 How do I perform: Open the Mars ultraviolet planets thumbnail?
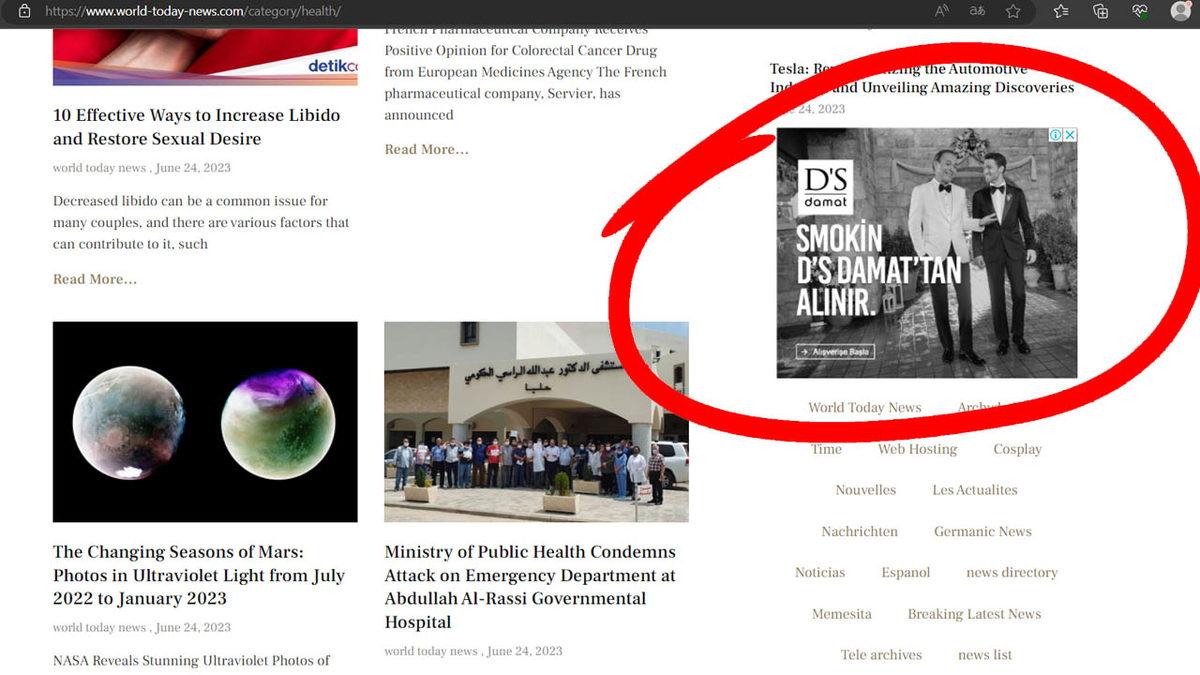coord(205,421)
